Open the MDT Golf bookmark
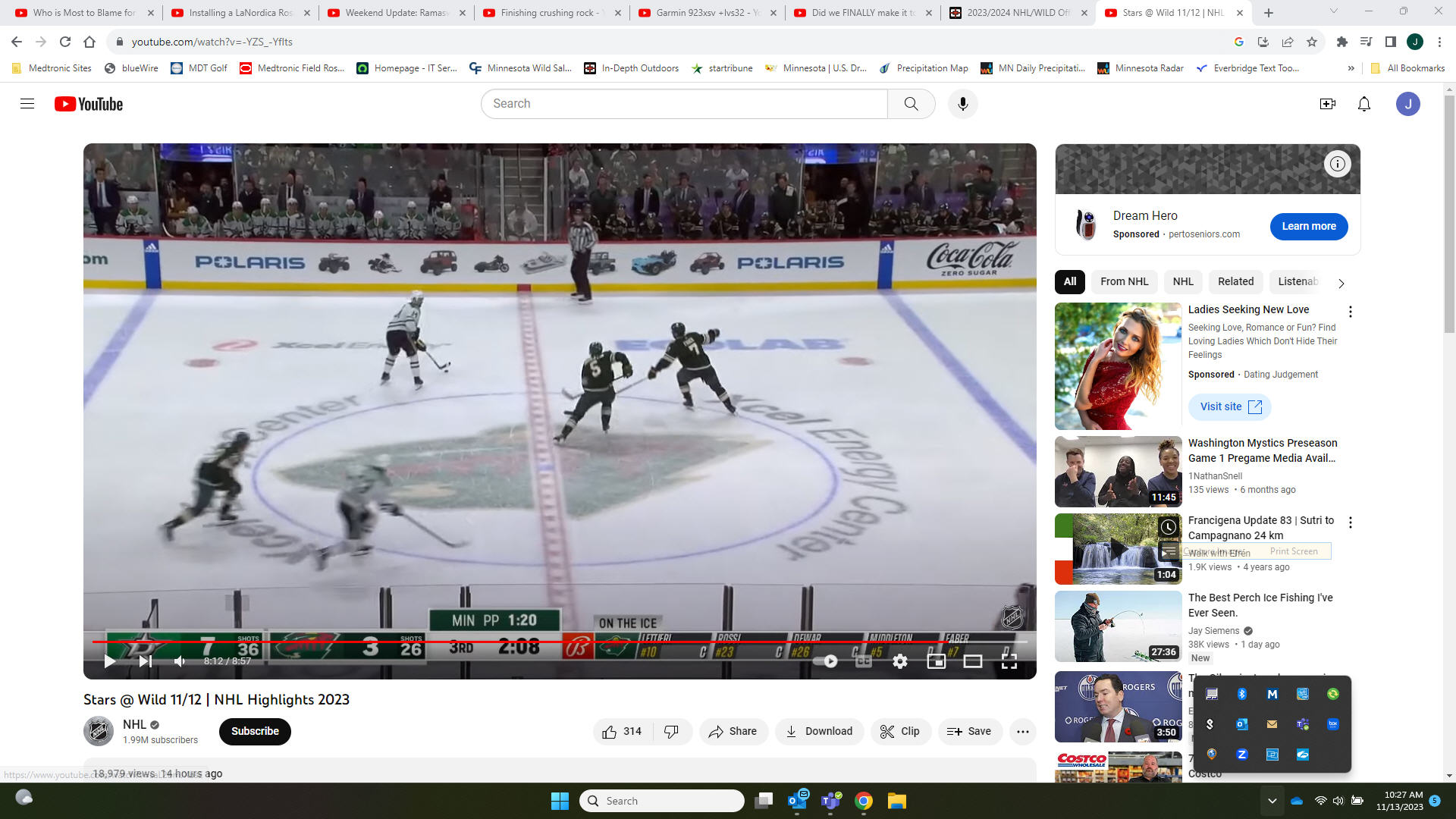 coord(199,68)
